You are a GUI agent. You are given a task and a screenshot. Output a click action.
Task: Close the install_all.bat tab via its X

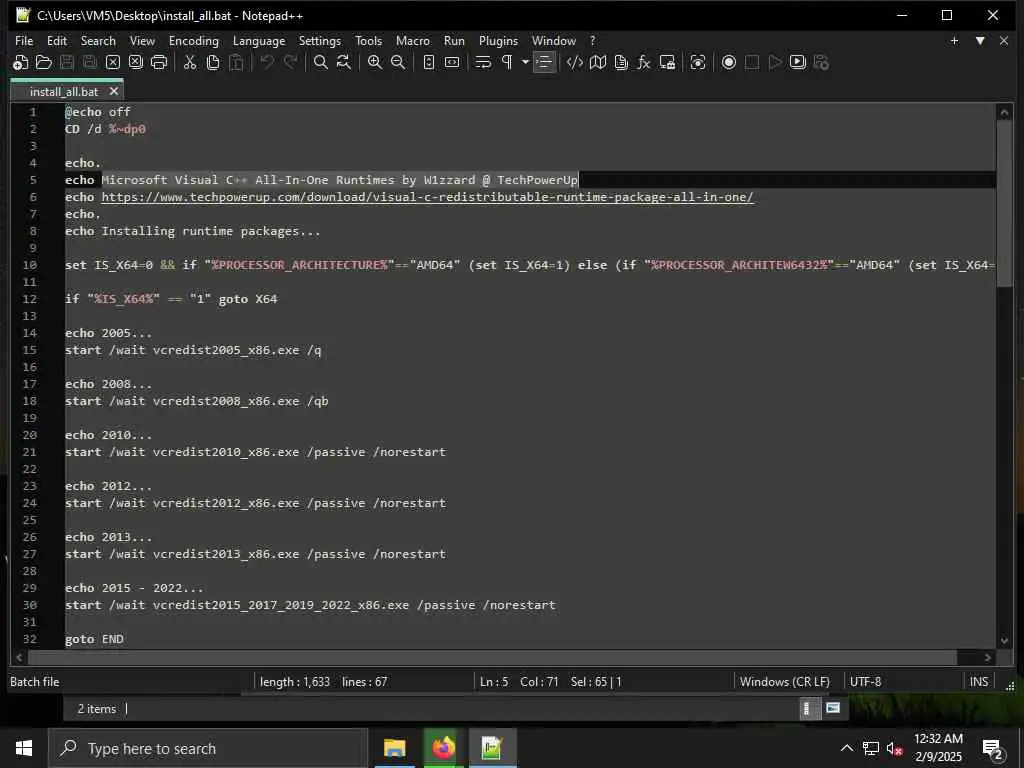click(114, 91)
